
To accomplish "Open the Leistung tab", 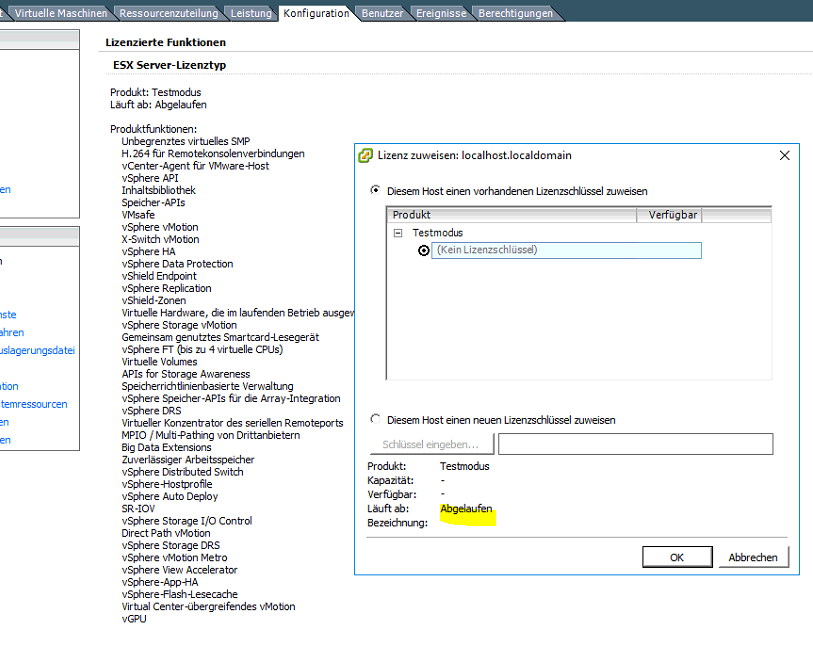I will pyautogui.click(x=251, y=13).
